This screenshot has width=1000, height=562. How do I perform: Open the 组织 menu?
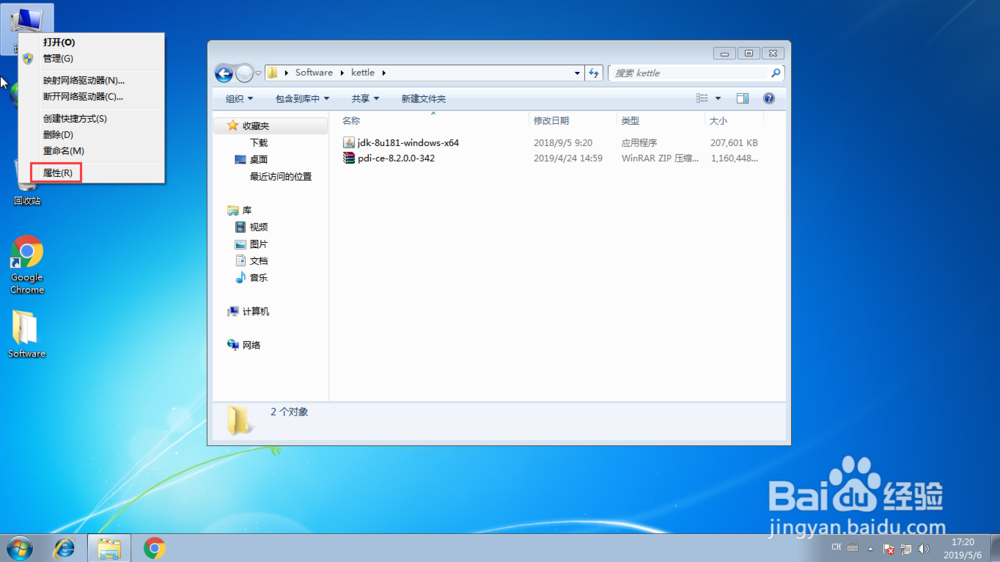[x=239, y=98]
